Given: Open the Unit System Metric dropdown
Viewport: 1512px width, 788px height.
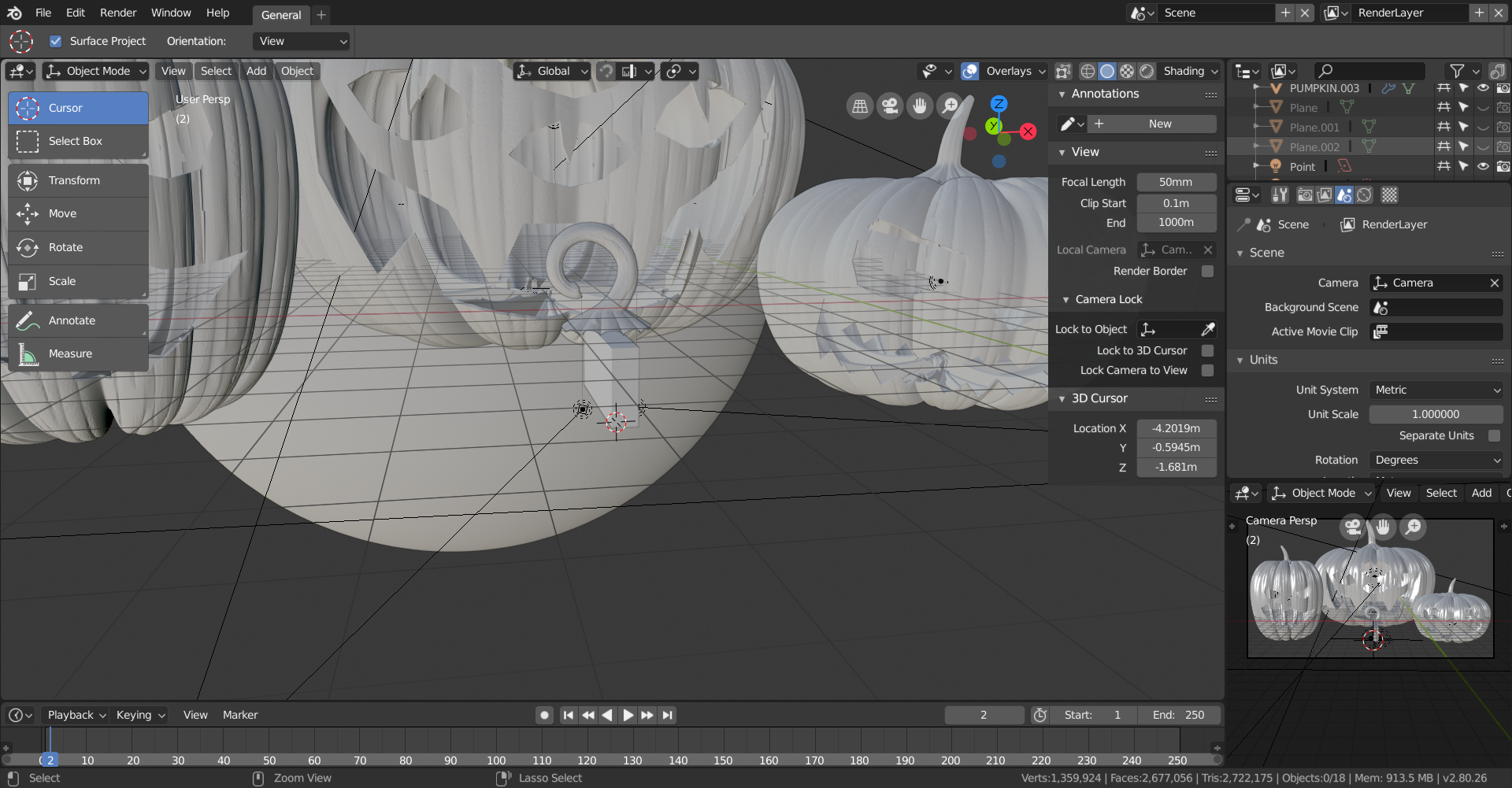Looking at the screenshot, I should [x=1436, y=390].
